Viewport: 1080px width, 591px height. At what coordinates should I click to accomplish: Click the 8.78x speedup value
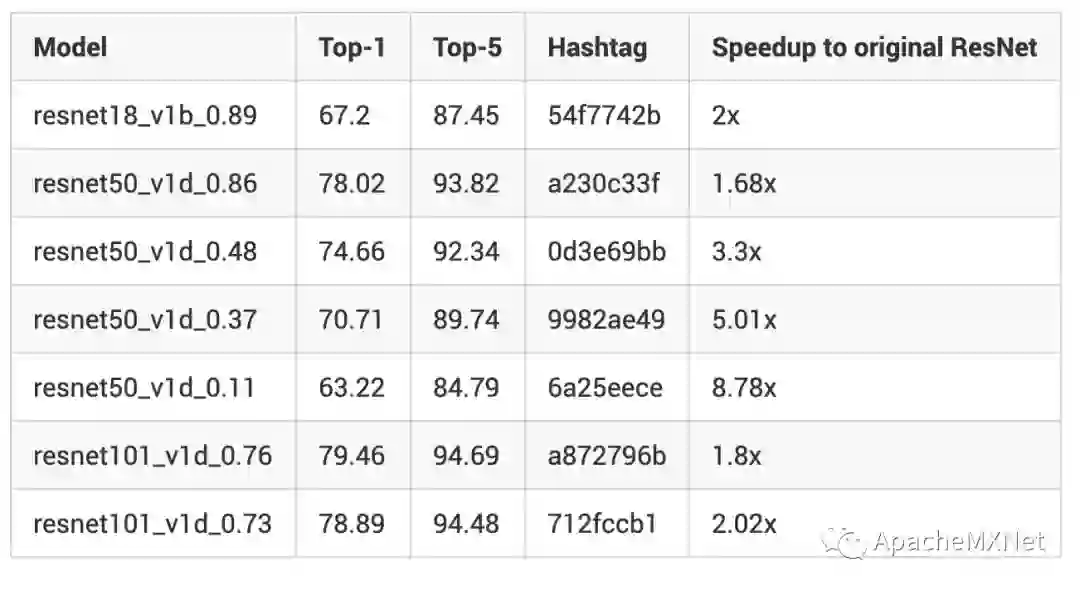[x=744, y=387]
